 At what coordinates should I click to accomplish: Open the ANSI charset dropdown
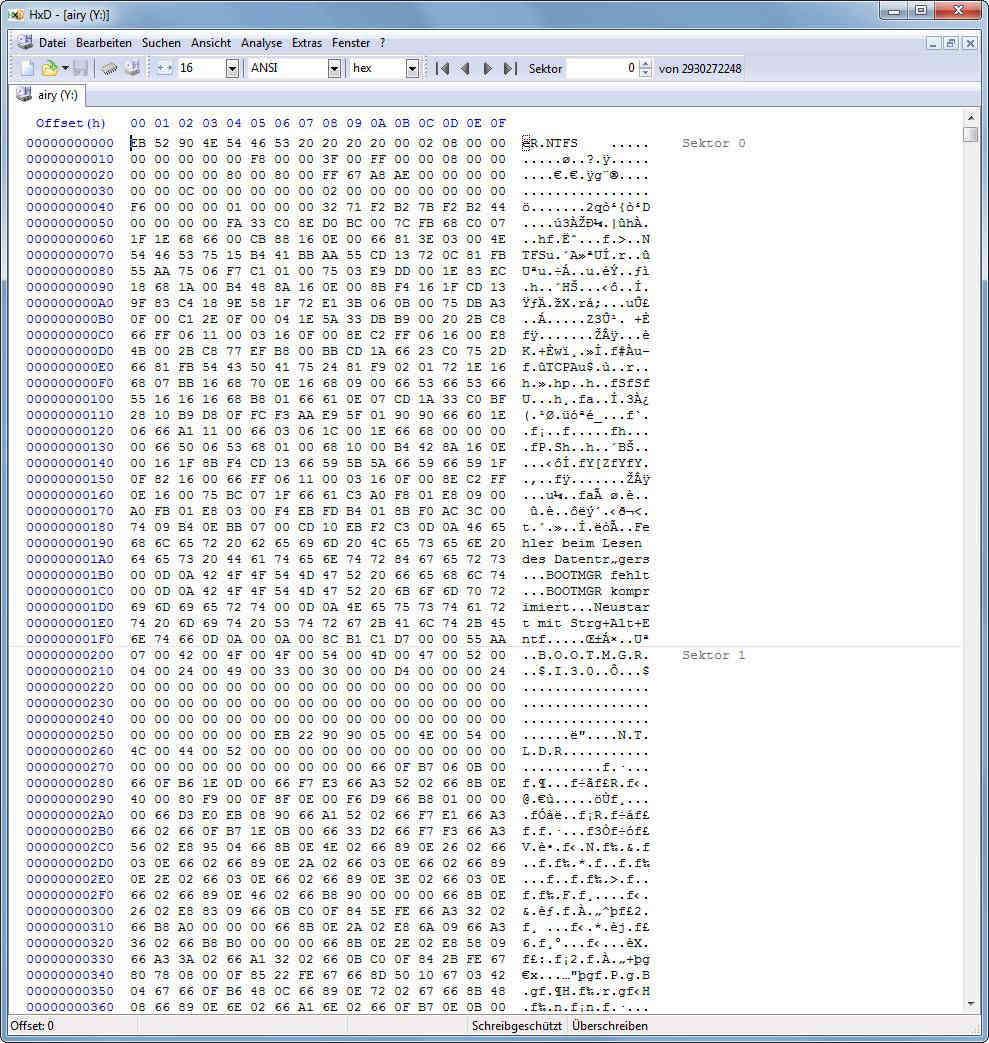[335, 68]
